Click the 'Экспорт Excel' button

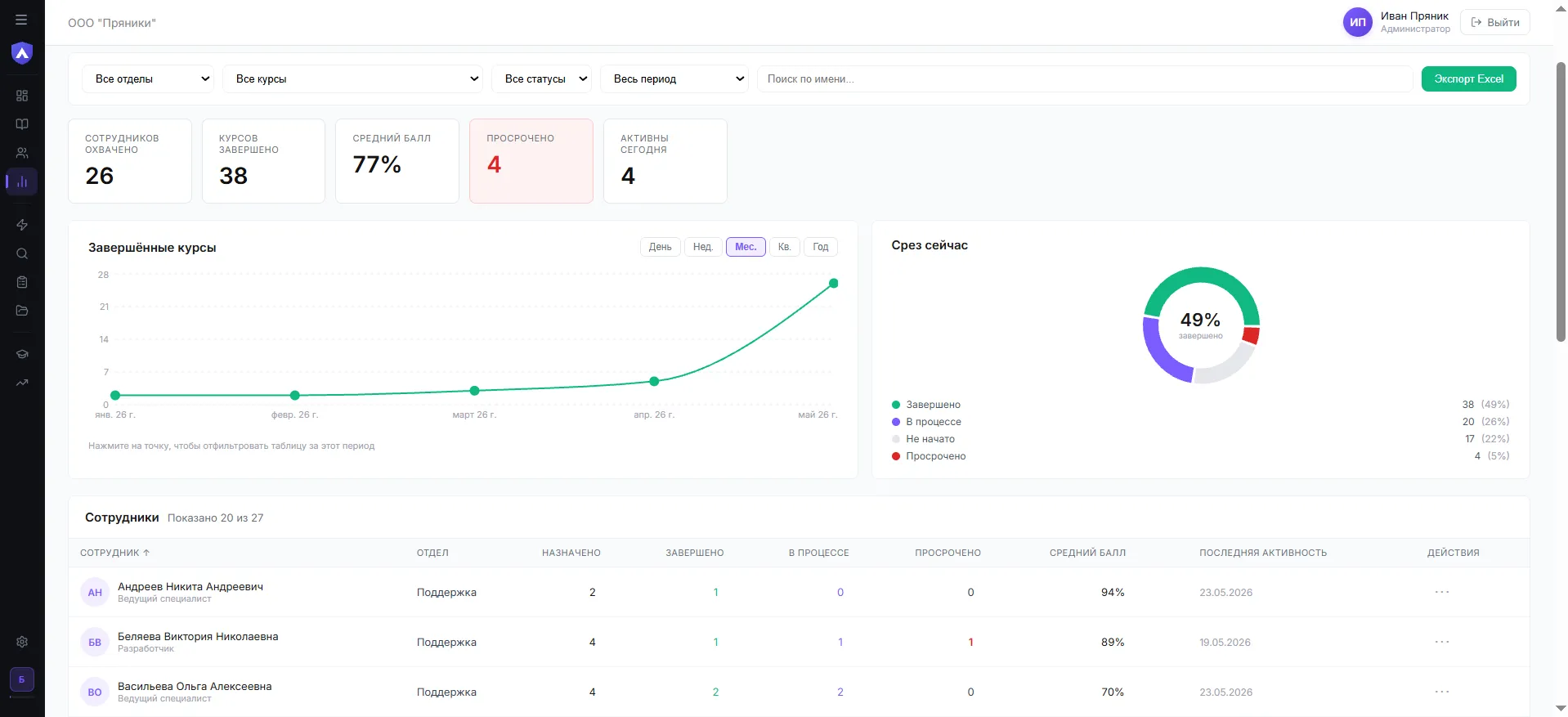coord(1468,79)
